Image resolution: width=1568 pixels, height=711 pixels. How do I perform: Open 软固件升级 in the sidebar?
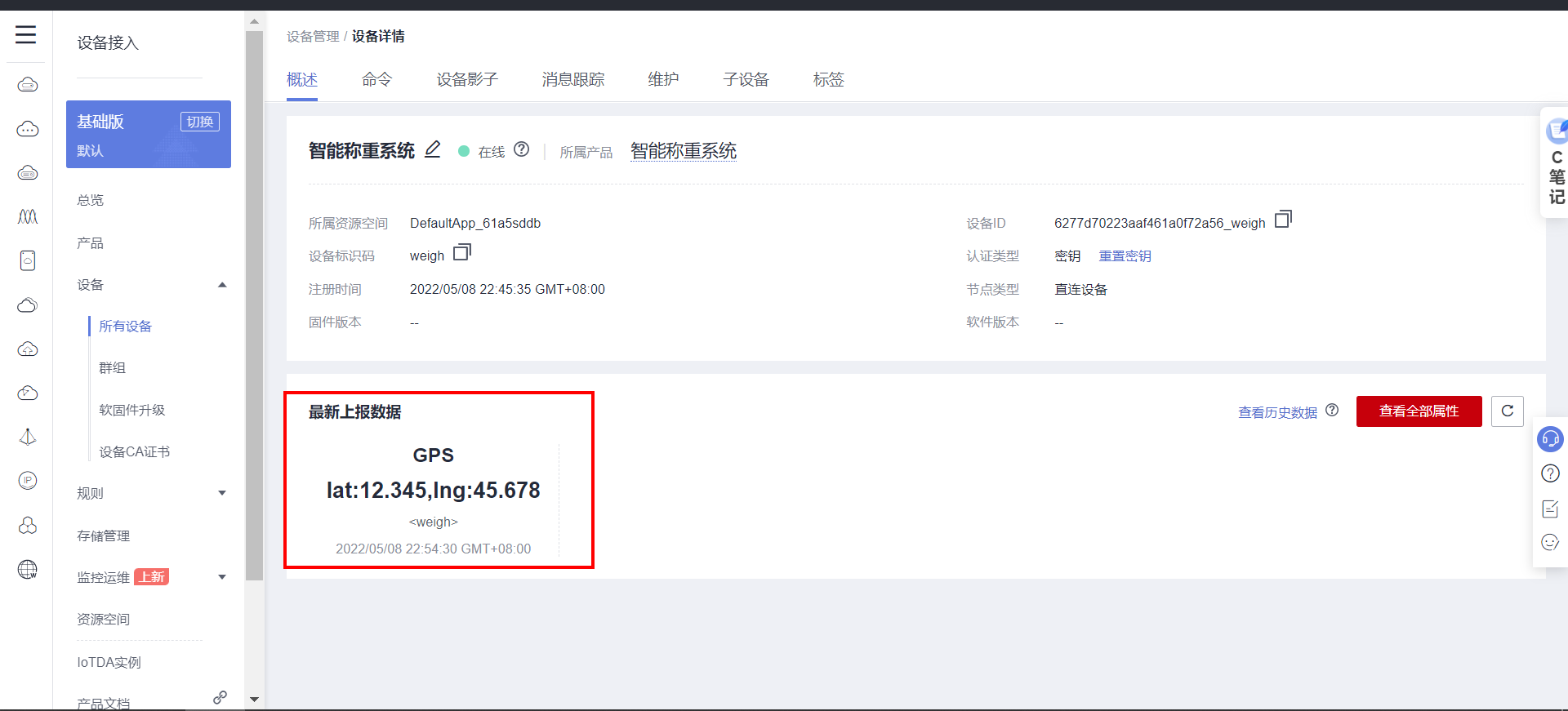(x=132, y=410)
